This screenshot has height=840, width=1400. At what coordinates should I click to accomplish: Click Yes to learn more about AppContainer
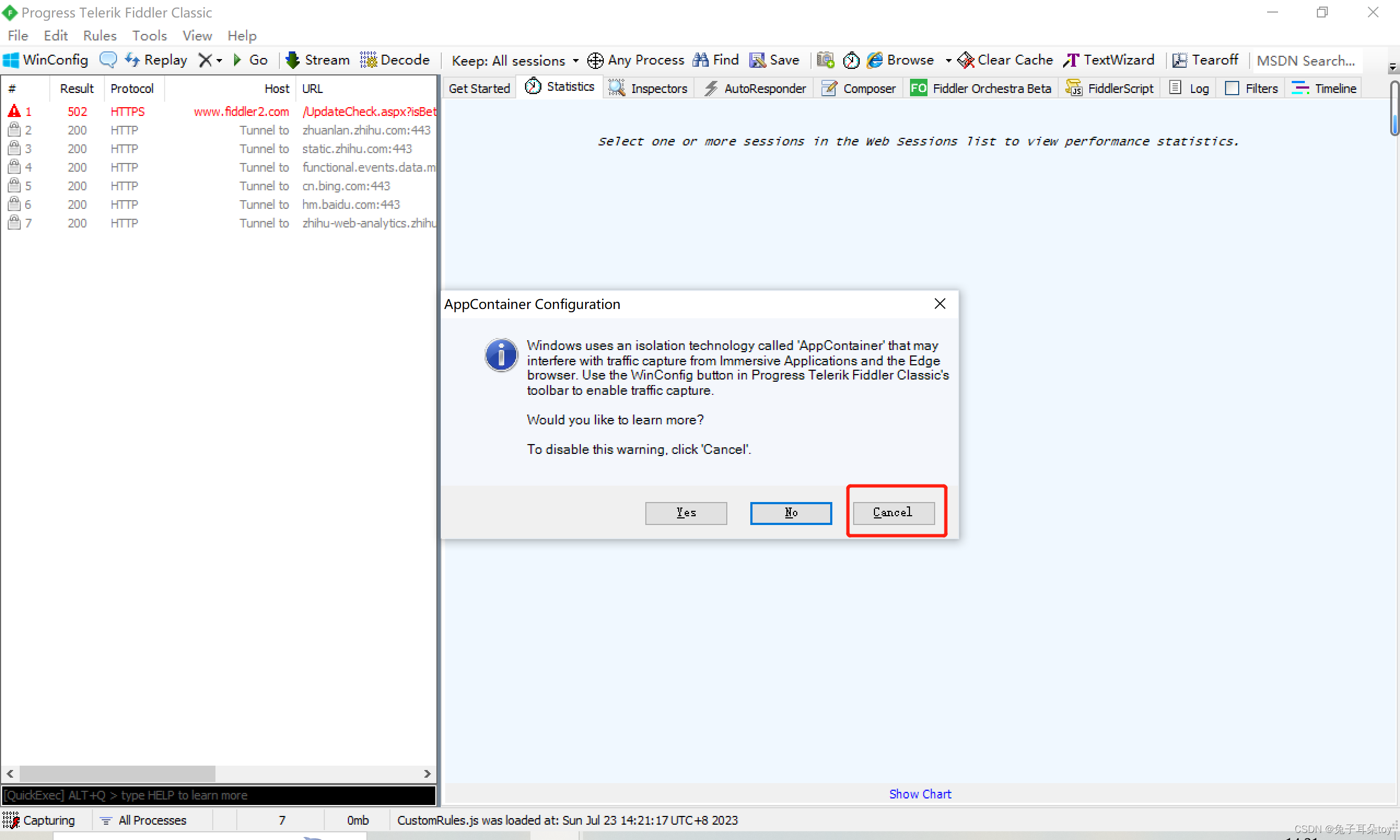point(687,511)
